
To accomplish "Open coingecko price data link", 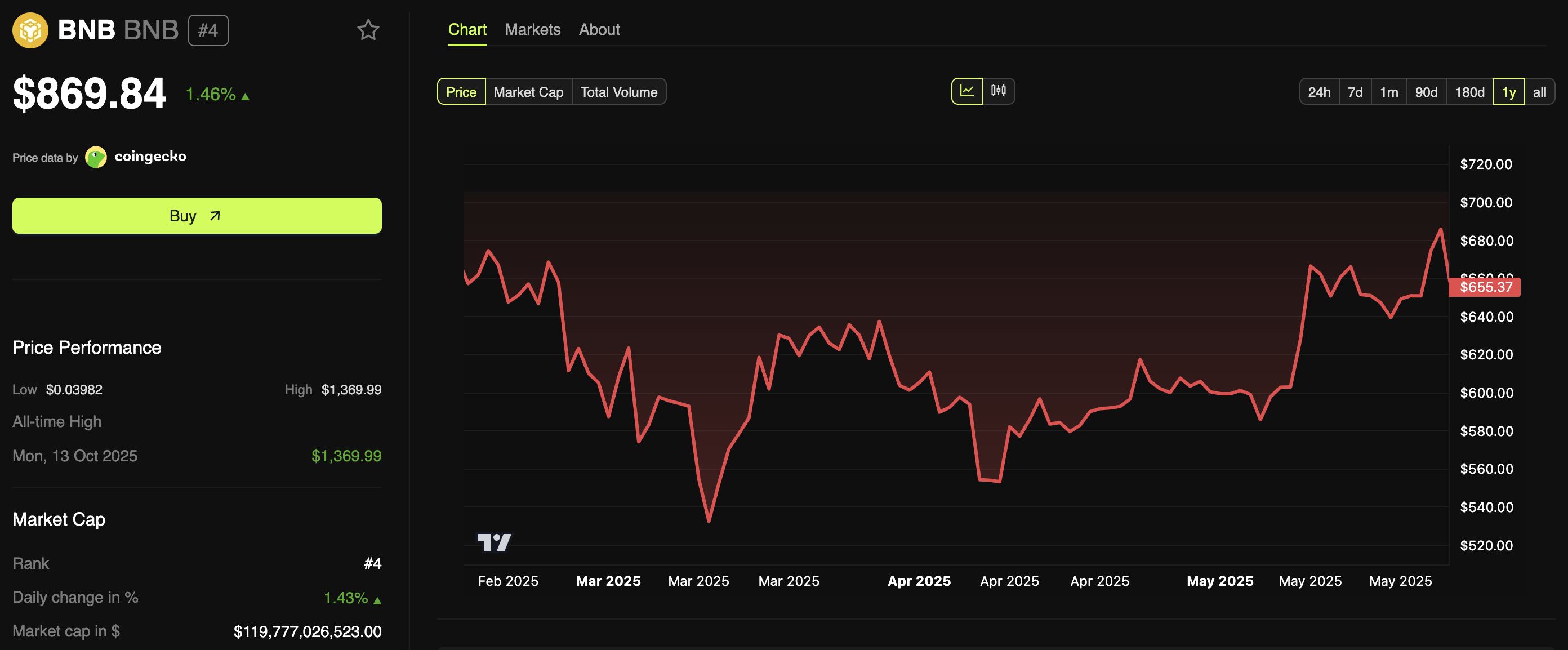I will coord(150,157).
